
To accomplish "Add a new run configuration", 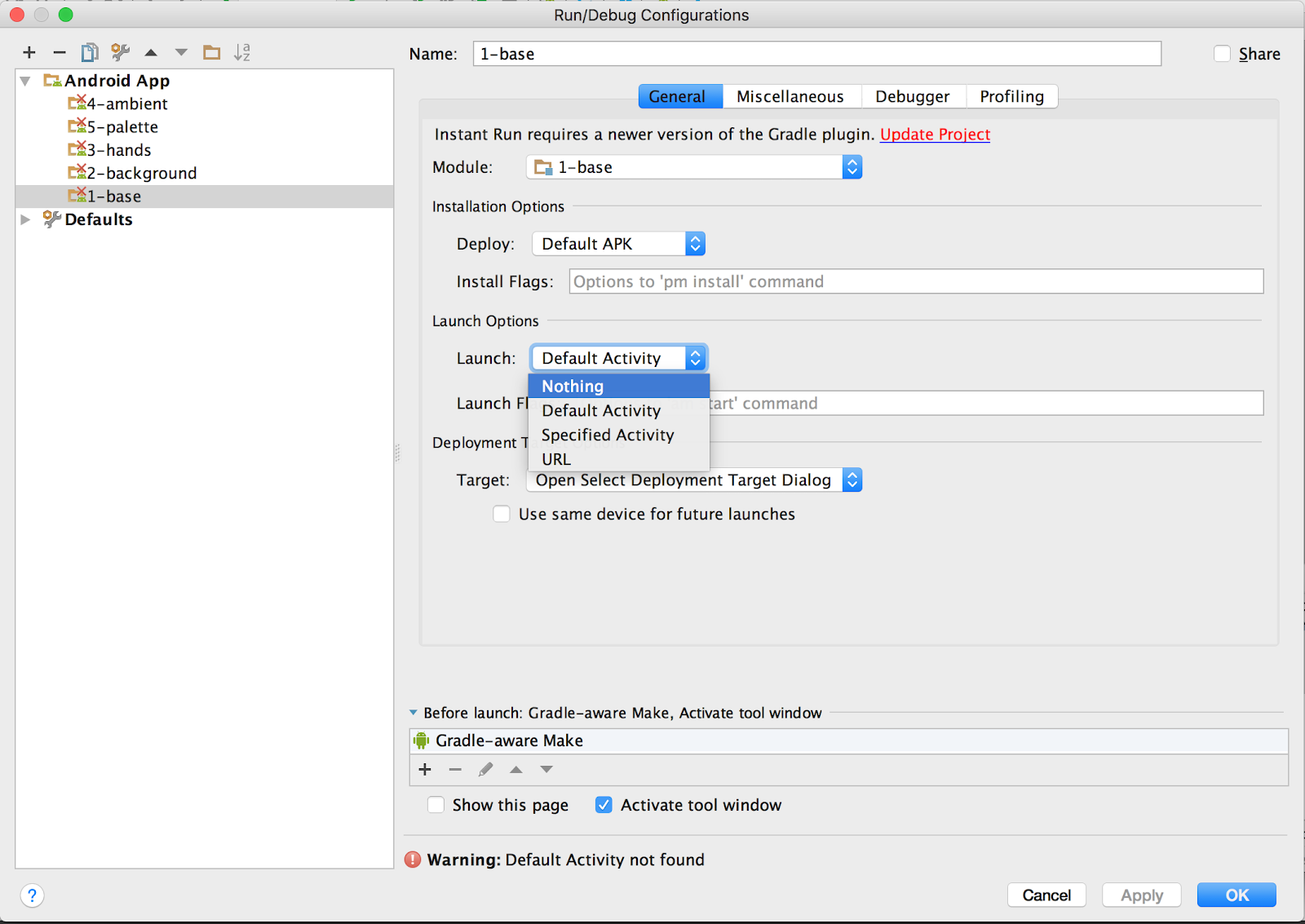I will click(x=29, y=53).
